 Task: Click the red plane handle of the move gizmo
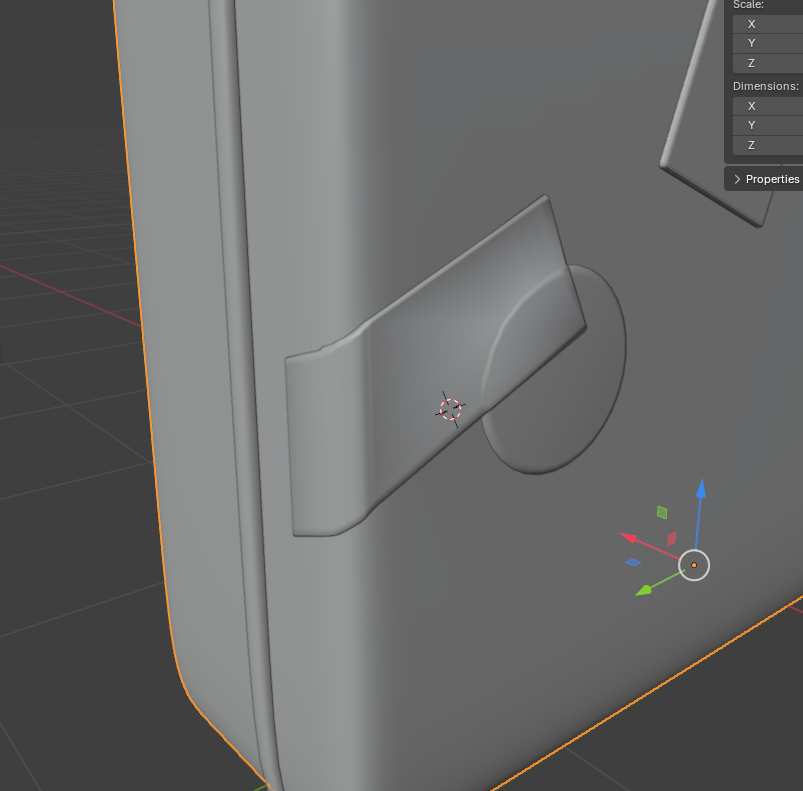click(x=672, y=539)
